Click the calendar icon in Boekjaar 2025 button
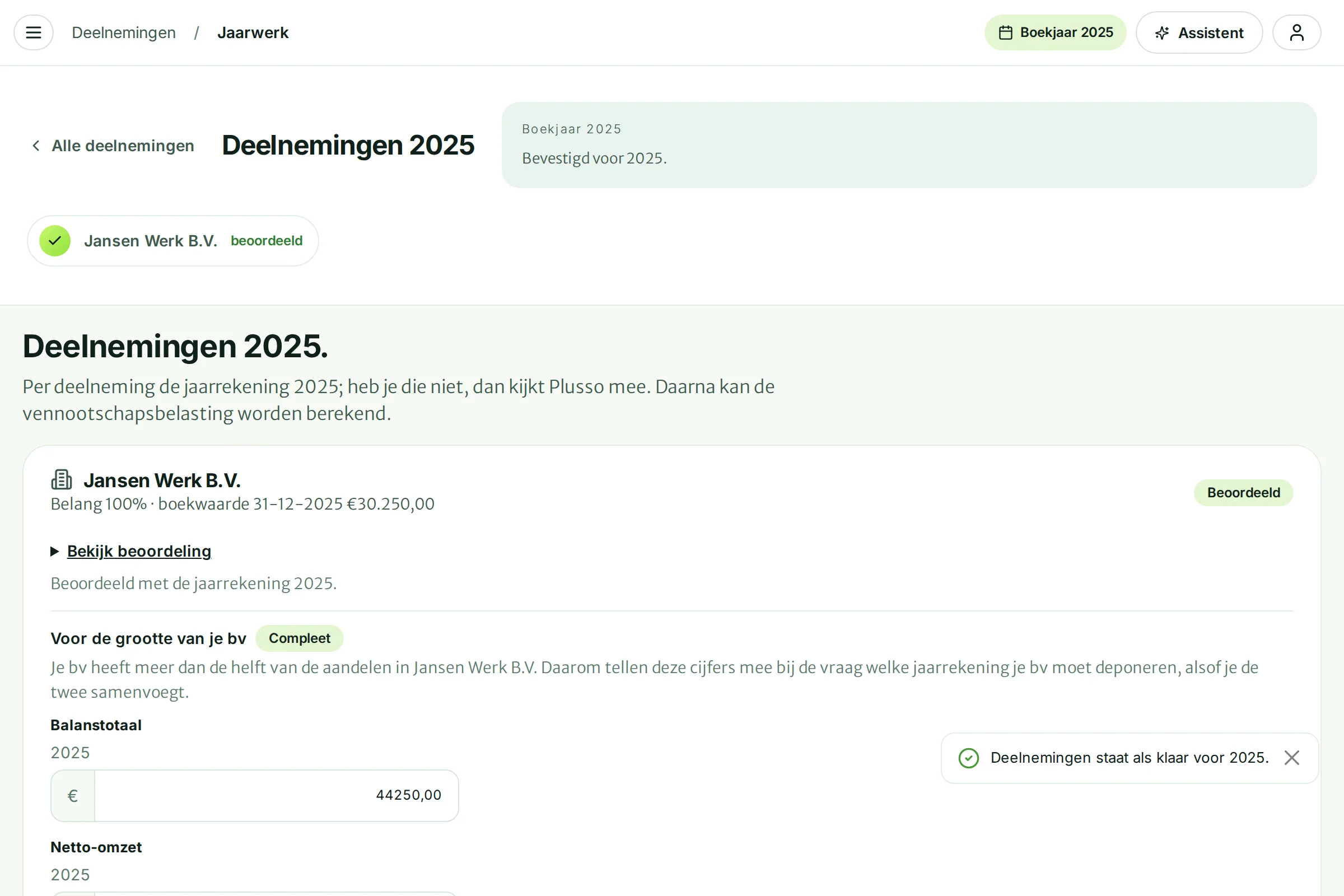Viewport: 1344px width, 896px height. point(1006,32)
